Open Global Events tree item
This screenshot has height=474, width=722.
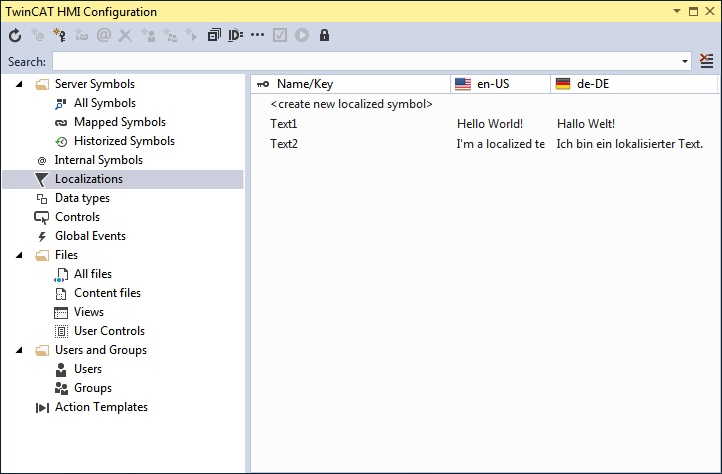pyautogui.click(x=90, y=236)
